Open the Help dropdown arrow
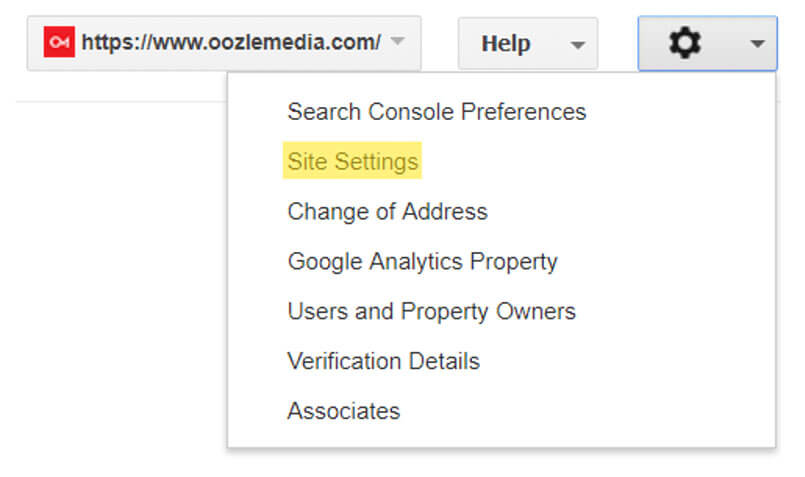The width and height of the screenshot is (805, 477). coord(578,45)
